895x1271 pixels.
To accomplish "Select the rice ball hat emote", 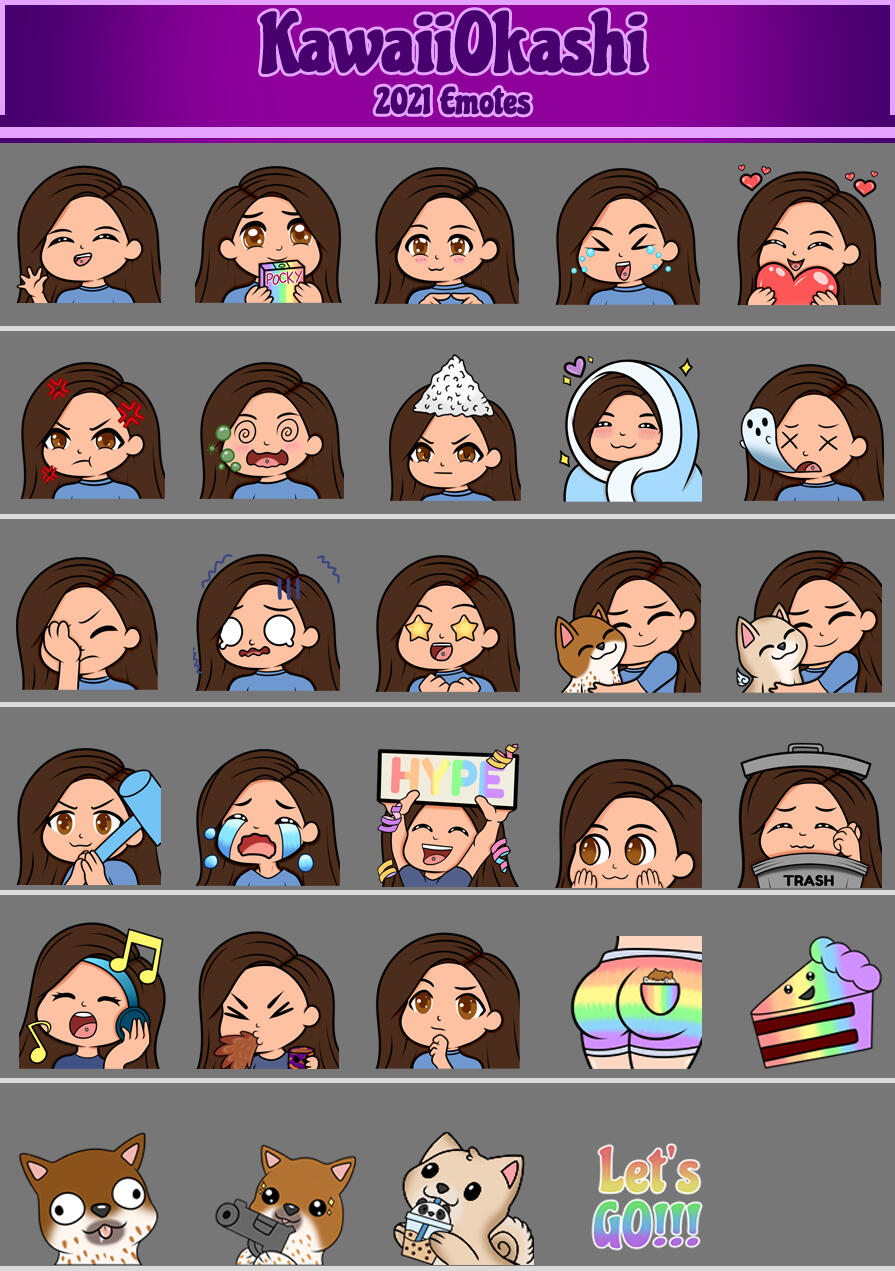I will pyautogui.click(x=454, y=429).
